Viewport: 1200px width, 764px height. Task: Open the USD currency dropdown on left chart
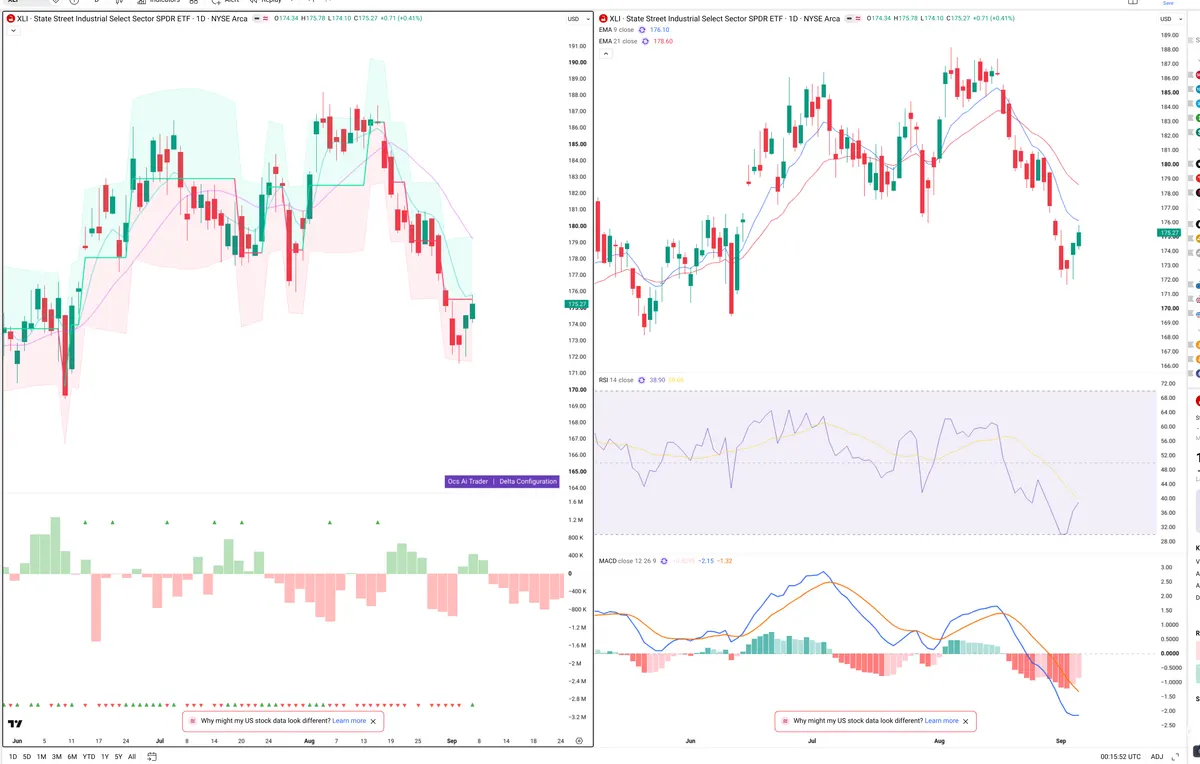(x=576, y=19)
